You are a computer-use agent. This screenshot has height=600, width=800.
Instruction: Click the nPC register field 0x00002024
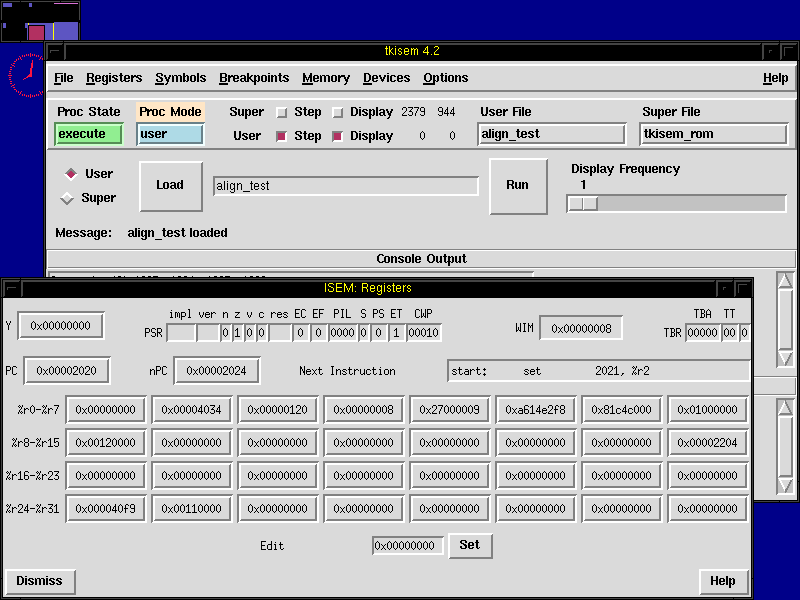click(216, 370)
